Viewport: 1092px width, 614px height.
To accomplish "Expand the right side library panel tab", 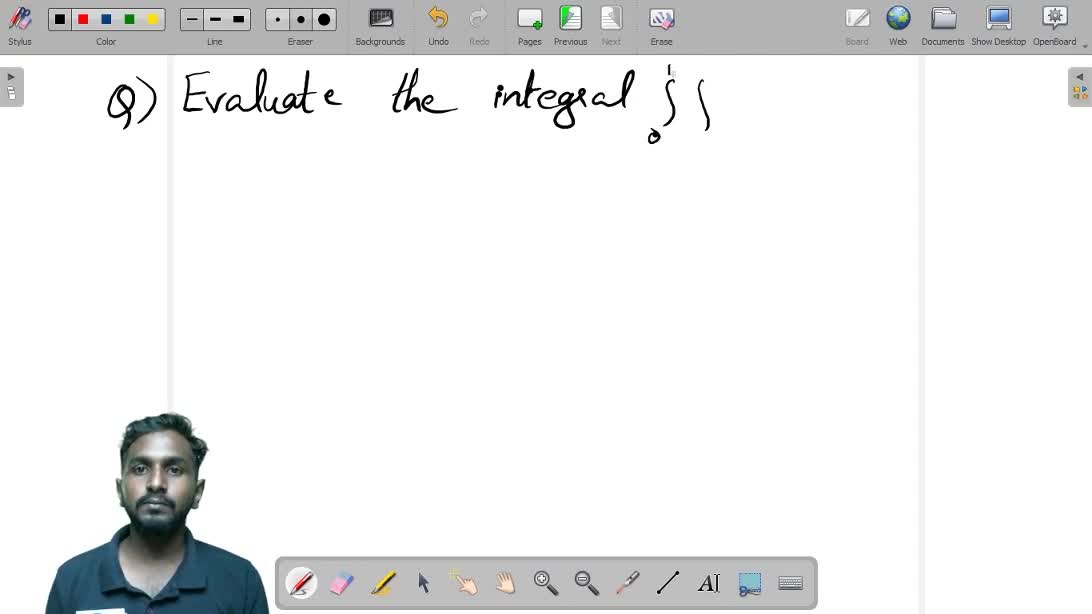I will [1080, 87].
